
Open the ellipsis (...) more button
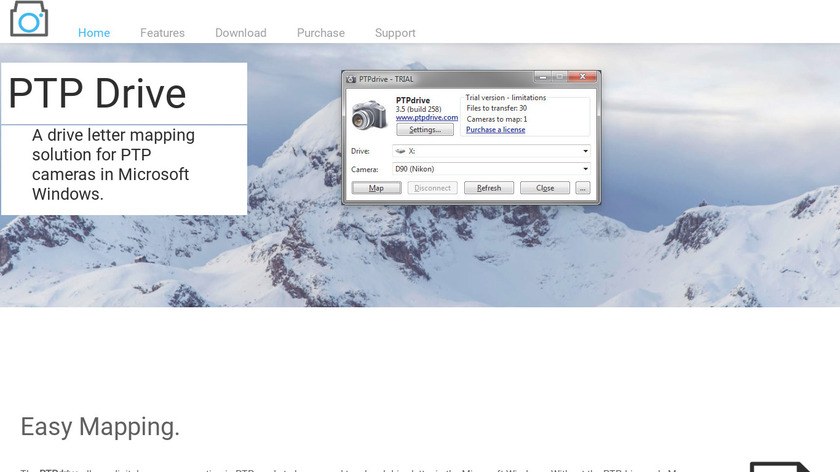[582, 188]
